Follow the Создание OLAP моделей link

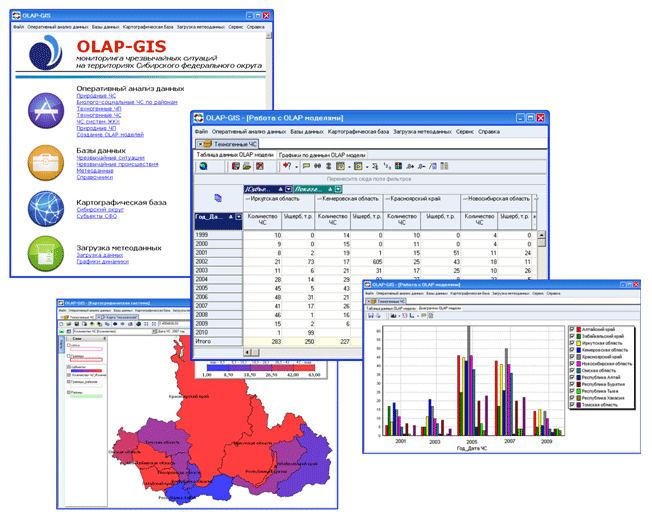pos(109,134)
